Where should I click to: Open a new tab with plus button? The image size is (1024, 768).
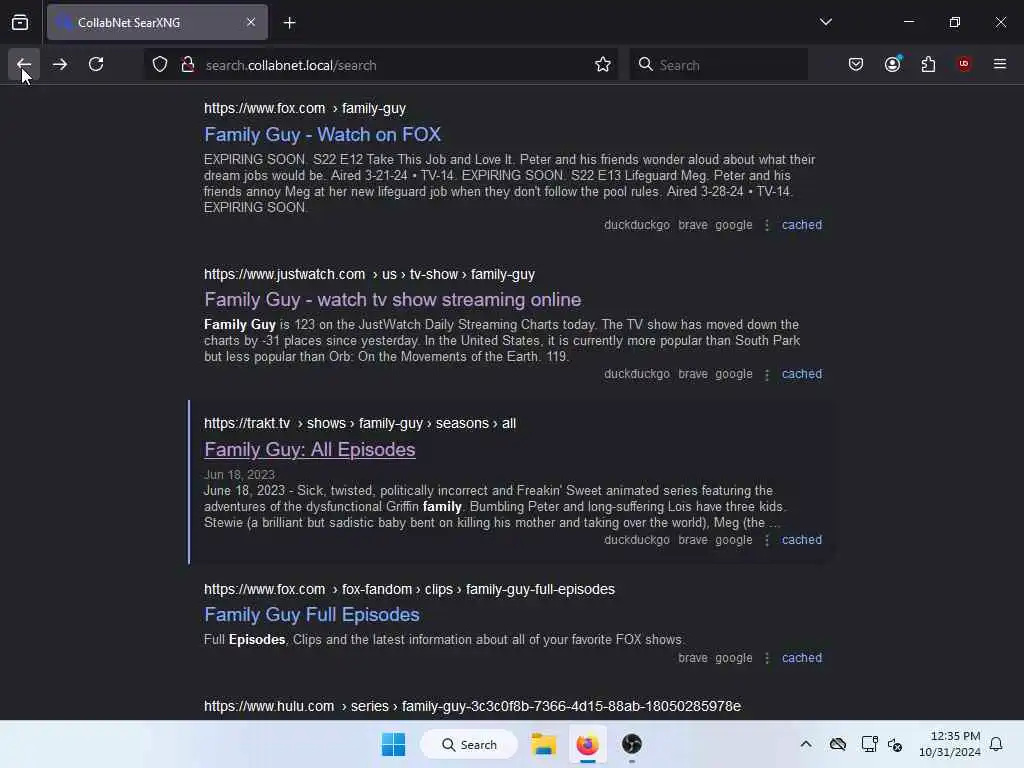coord(289,23)
